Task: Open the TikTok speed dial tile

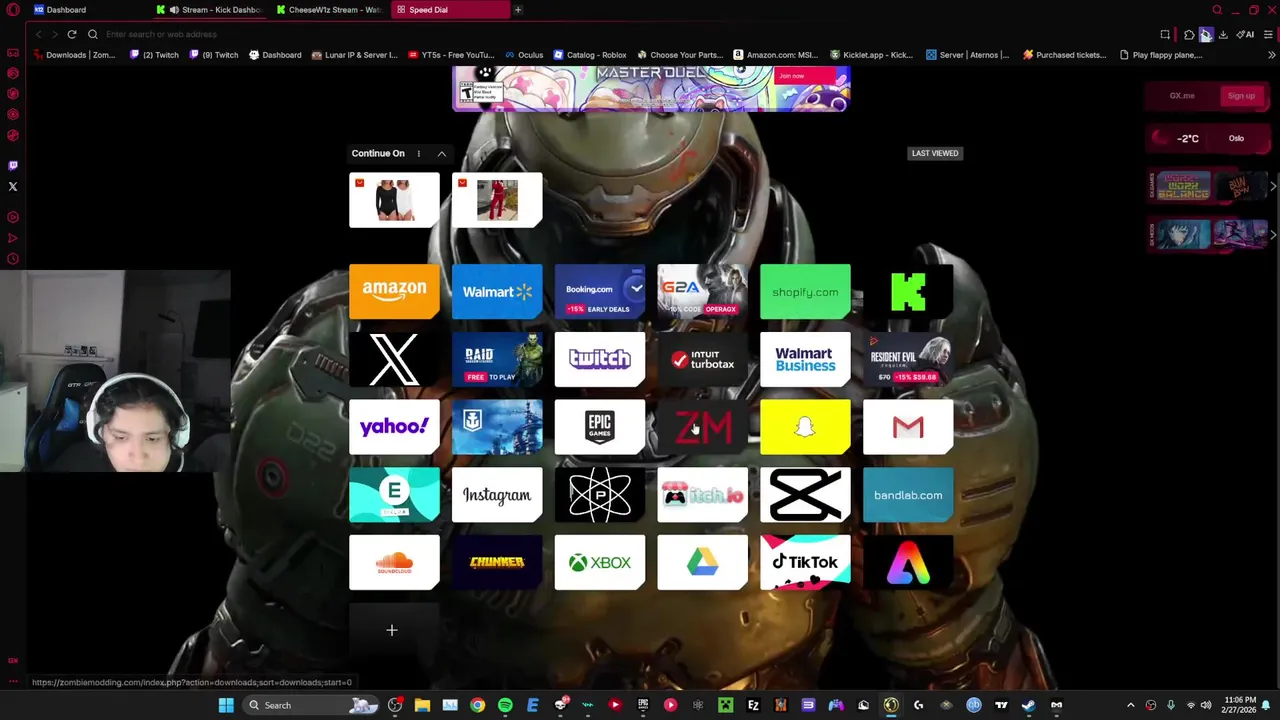Action: point(805,562)
